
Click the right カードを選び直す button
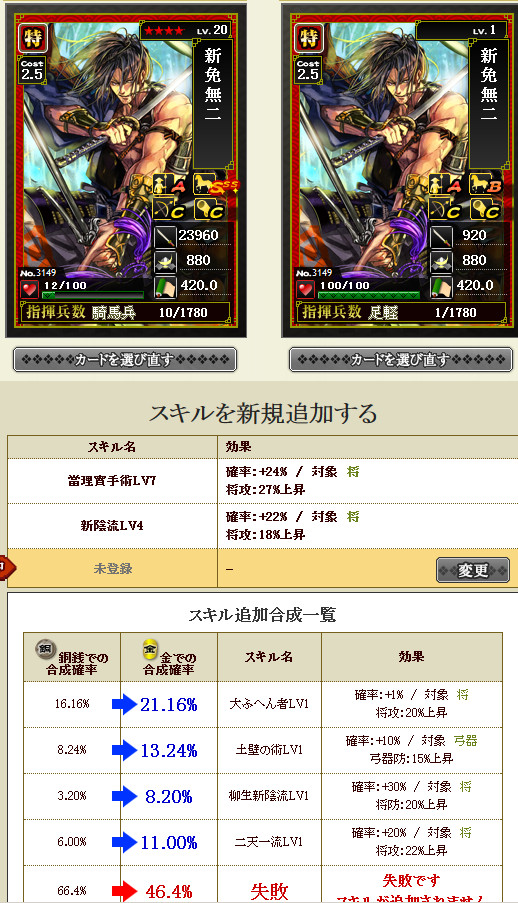pos(401,360)
